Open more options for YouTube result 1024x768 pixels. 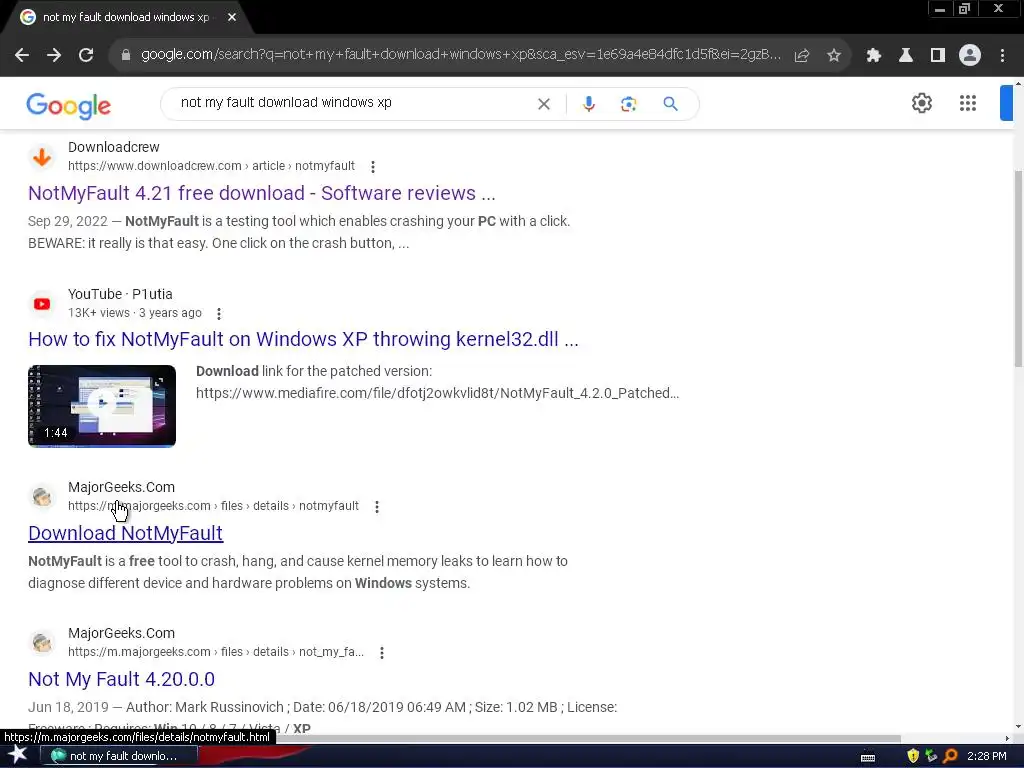(x=219, y=313)
